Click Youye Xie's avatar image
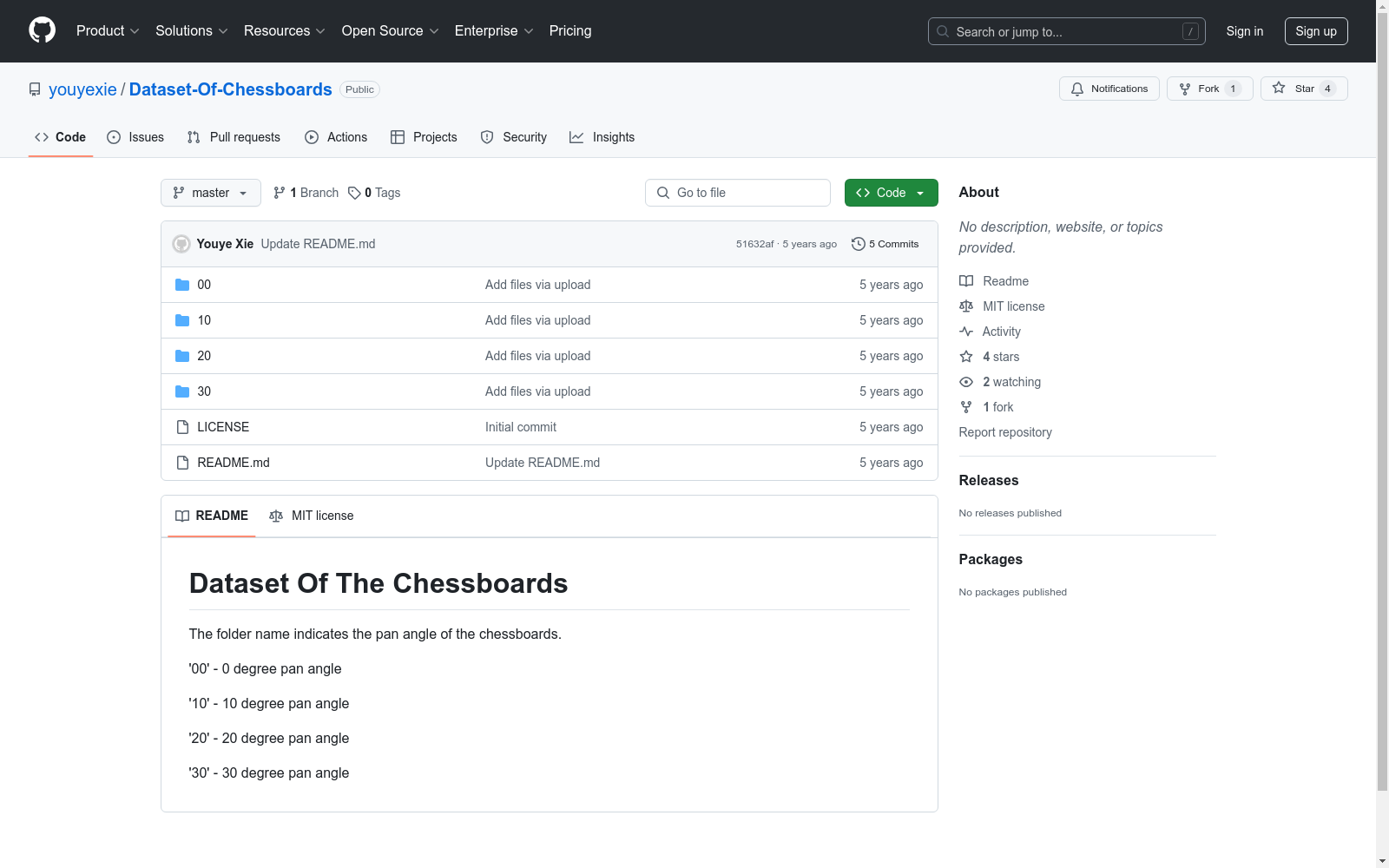The width and height of the screenshot is (1389, 868). (181, 244)
